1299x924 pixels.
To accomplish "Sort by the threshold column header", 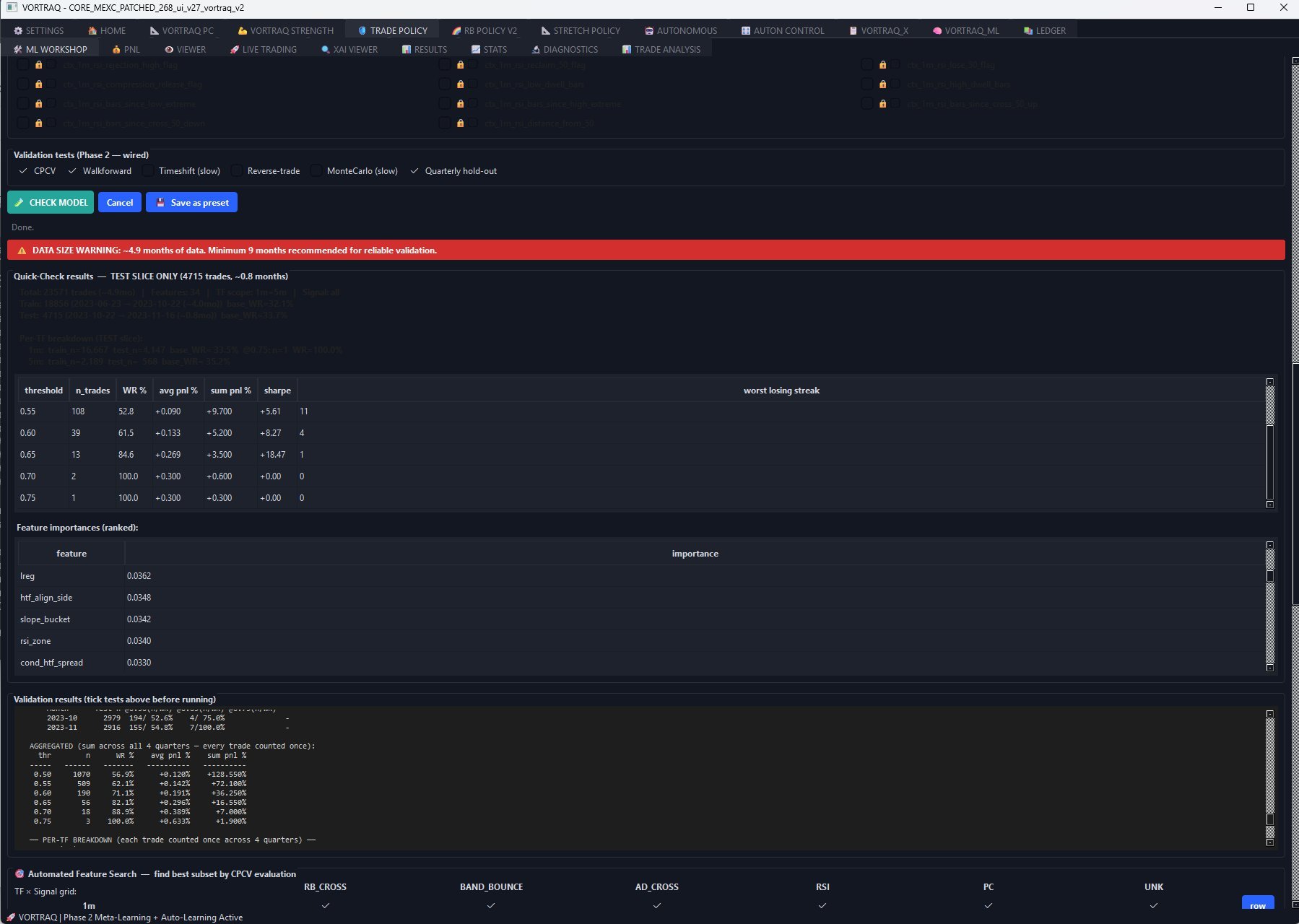I will (x=43, y=390).
